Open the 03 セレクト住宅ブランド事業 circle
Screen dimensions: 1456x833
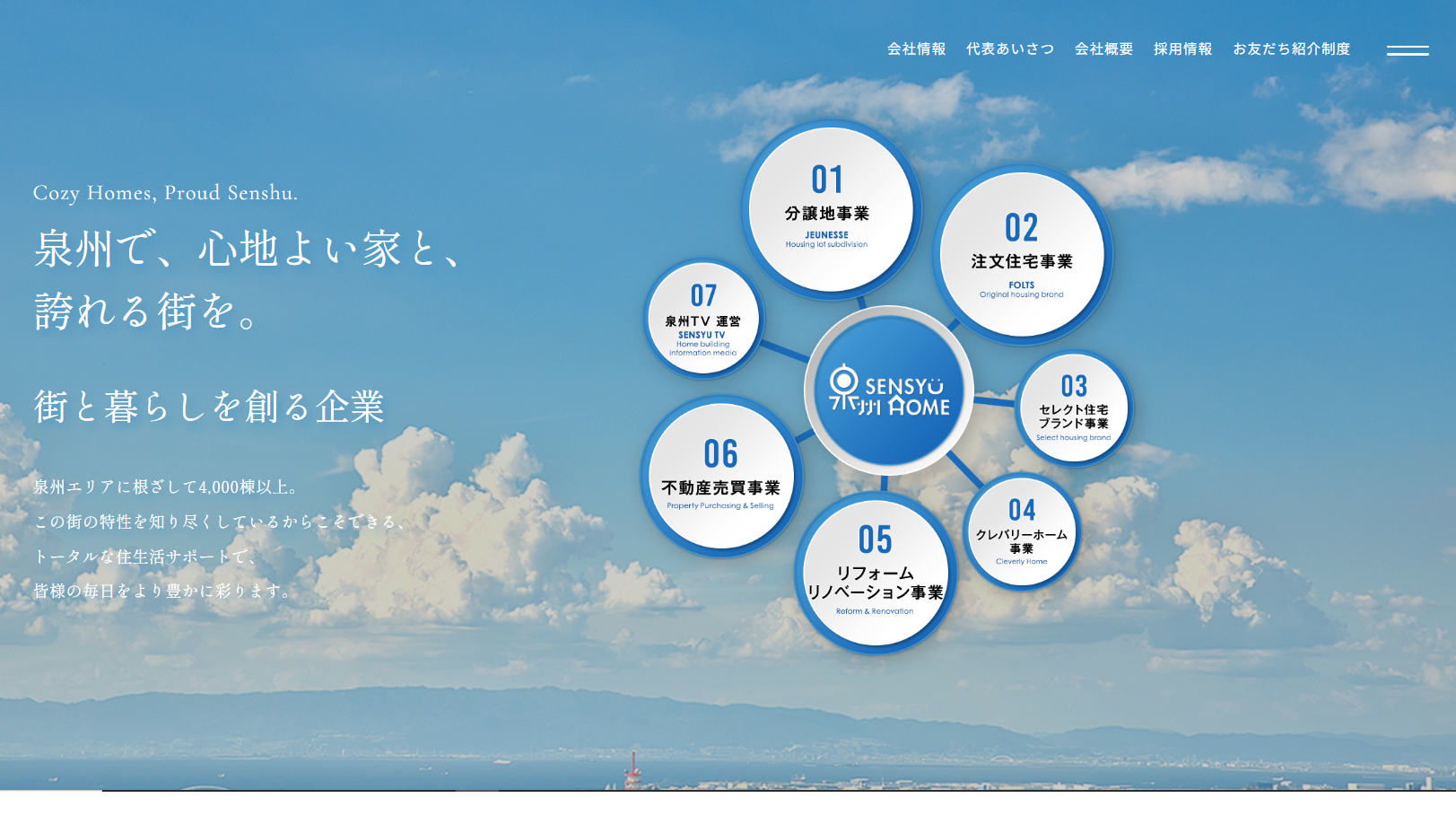(1074, 408)
